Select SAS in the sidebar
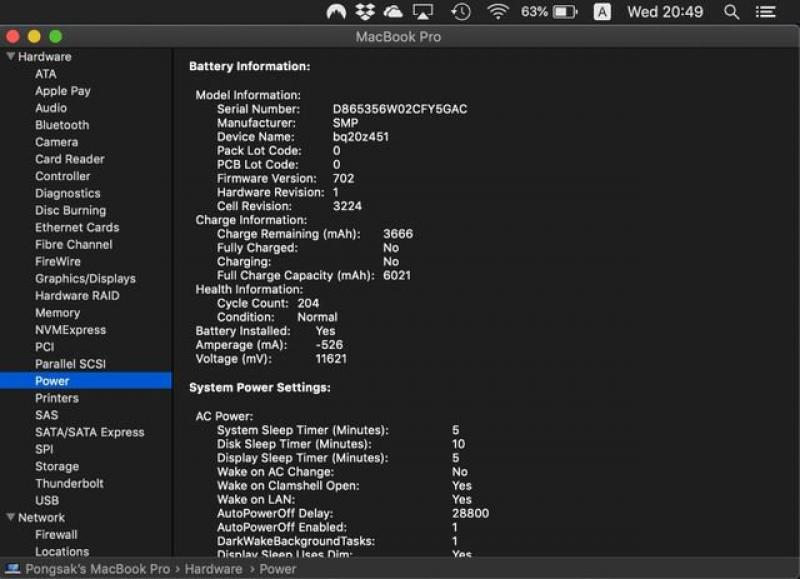Image resolution: width=800 pixels, height=579 pixels. (46, 415)
